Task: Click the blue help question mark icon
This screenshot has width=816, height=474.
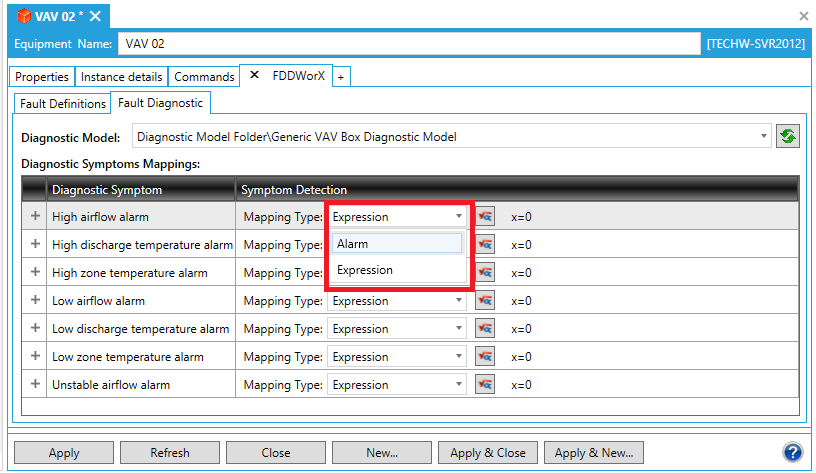Action: (792, 452)
